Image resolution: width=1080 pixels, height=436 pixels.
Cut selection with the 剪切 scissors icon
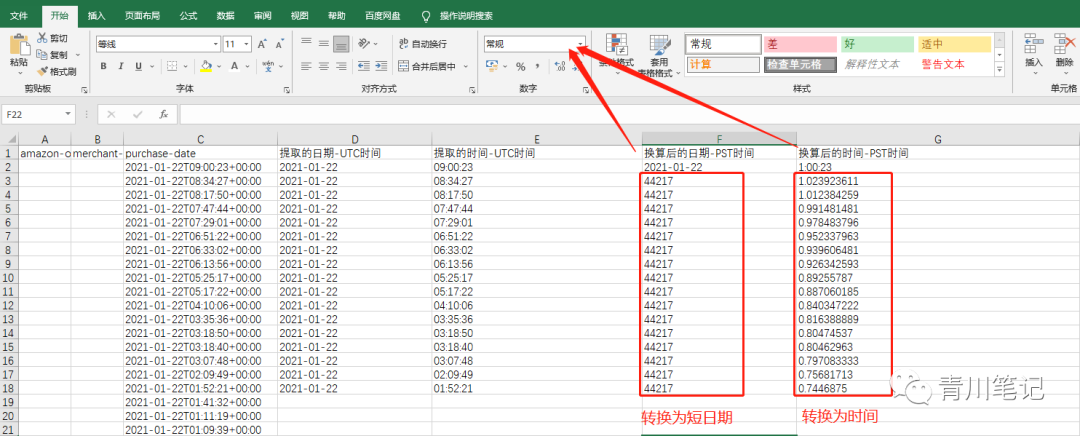pos(43,38)
